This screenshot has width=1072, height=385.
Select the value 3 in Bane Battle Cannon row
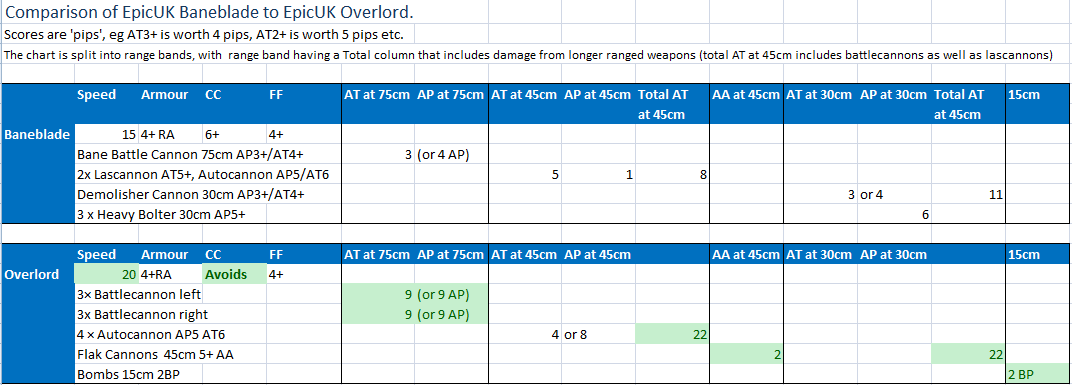[x=377, y=155]
